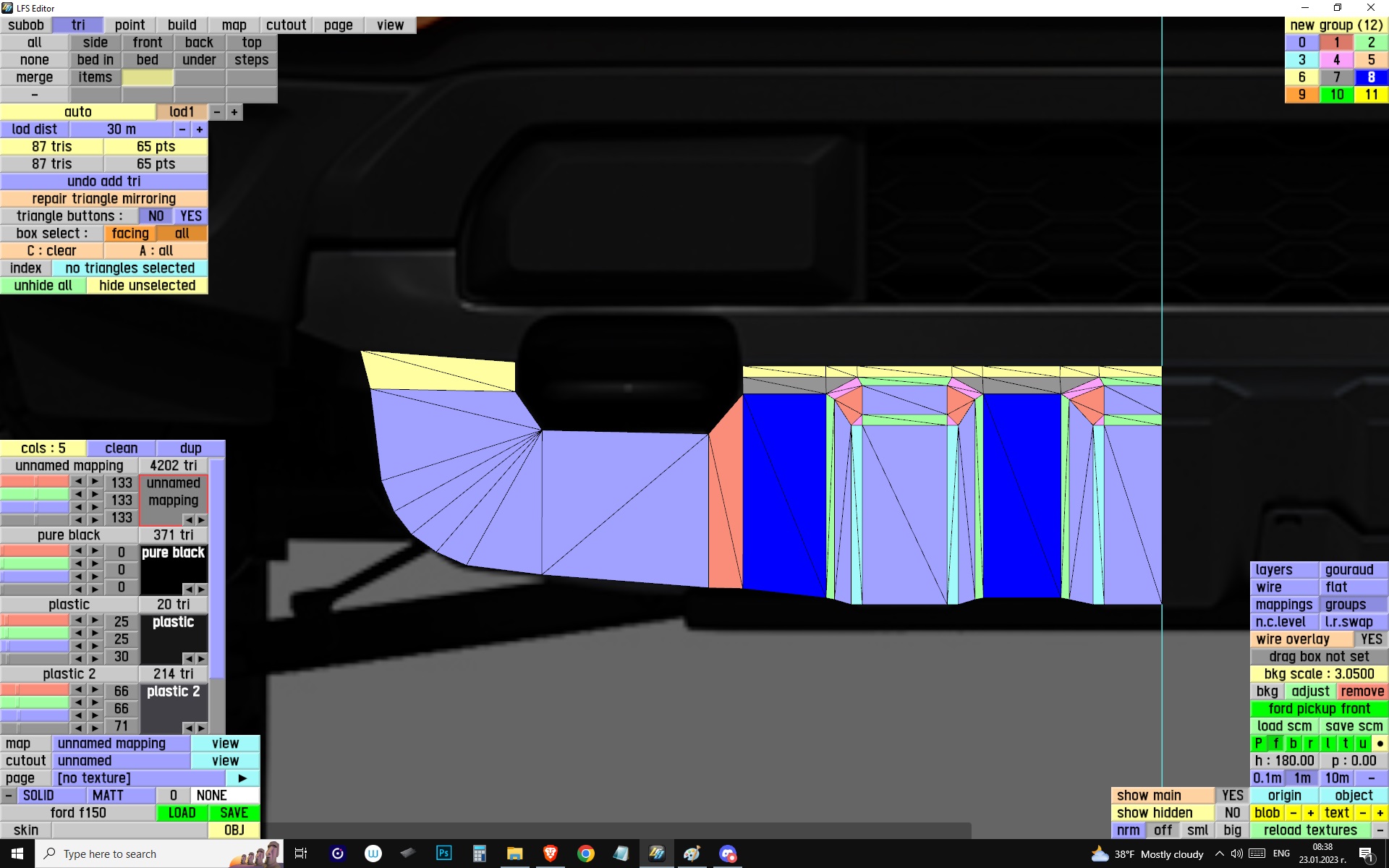Click repair triangle mirroring button
The height and width of the screenshot is (868, 1389).
coord(104,199)
